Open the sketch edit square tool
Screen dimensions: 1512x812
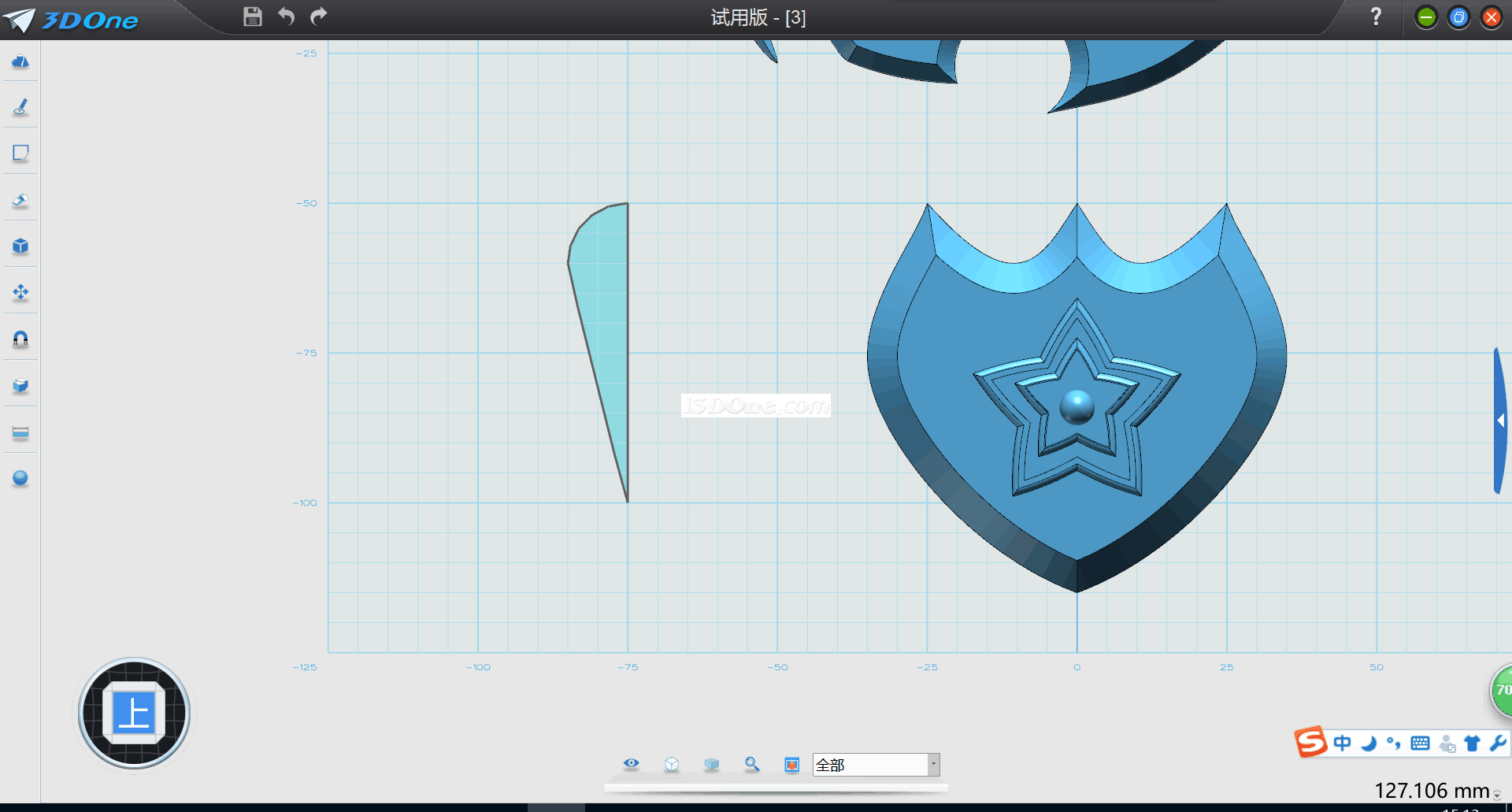click(20, 153)
